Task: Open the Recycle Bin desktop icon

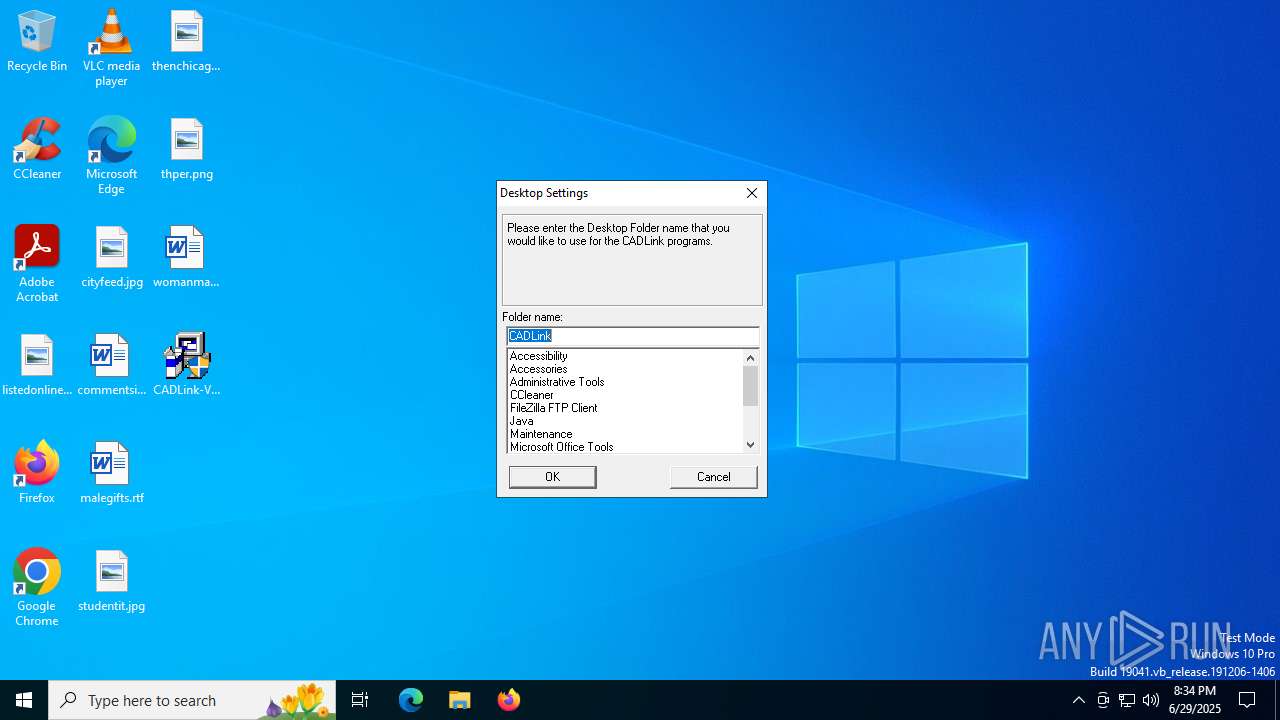Action: point(37,42)
